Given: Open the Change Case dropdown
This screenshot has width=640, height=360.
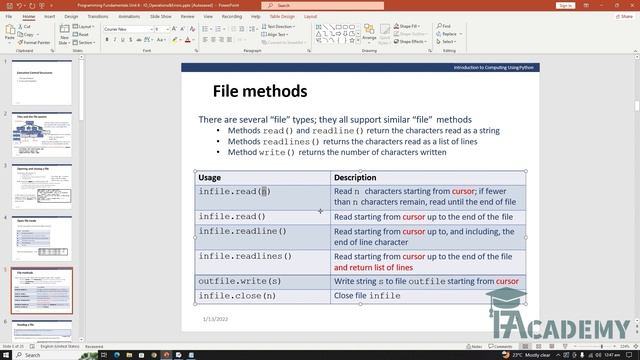Looking at the screenshot, I should click(161, 40).
